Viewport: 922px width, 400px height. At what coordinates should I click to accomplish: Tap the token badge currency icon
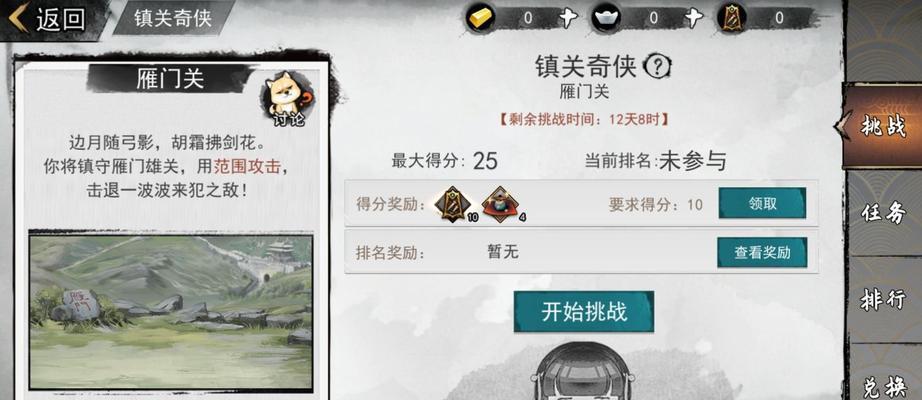point(733,18)
